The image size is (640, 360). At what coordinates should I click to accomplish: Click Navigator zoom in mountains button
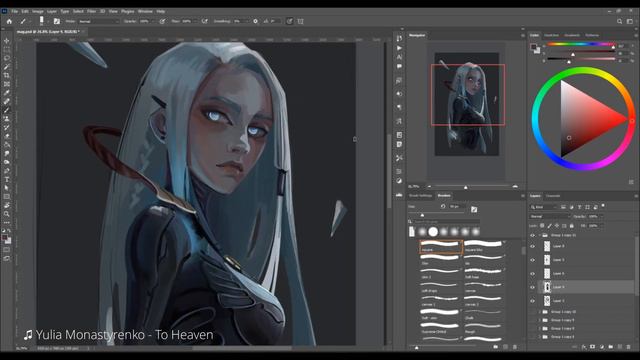click(x=515, y=186)
